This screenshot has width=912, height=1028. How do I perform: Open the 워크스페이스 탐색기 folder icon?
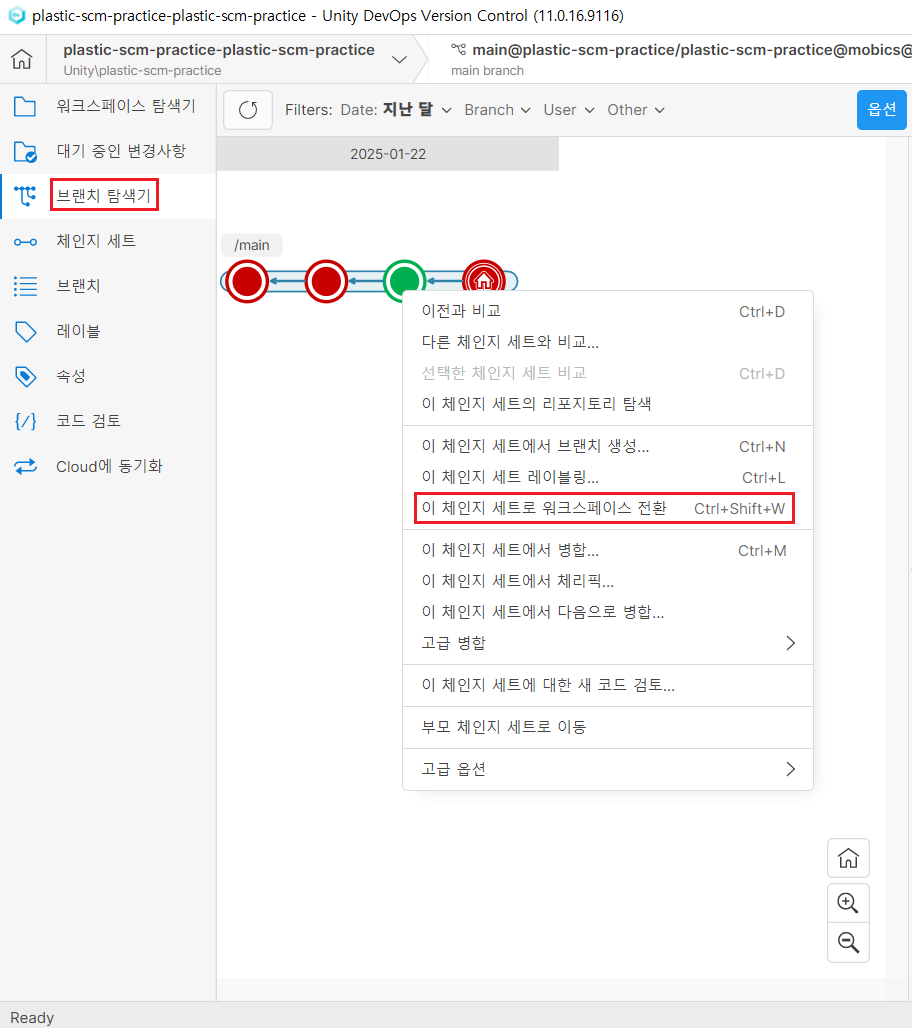[25, 106]
